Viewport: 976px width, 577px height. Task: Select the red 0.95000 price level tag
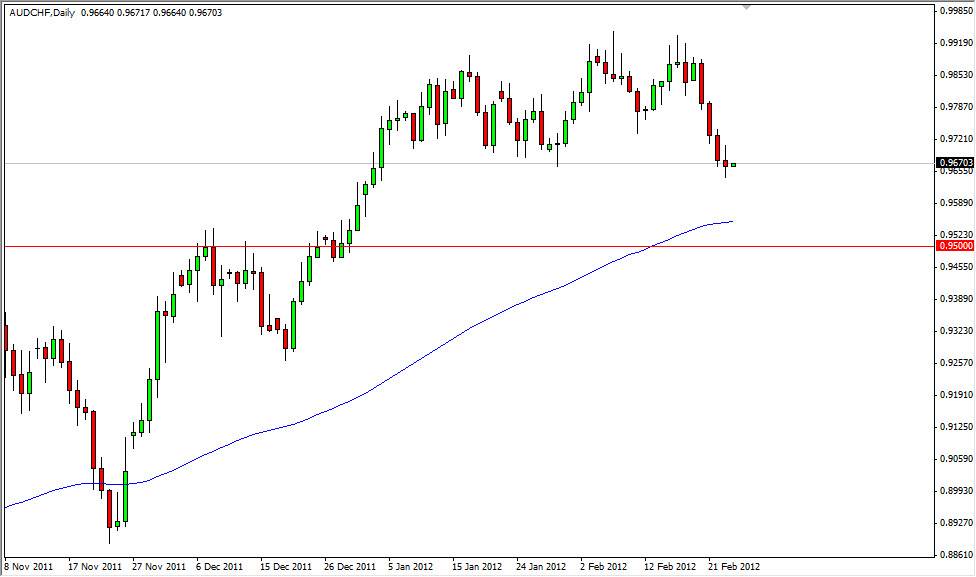click(x=954, y=245)
